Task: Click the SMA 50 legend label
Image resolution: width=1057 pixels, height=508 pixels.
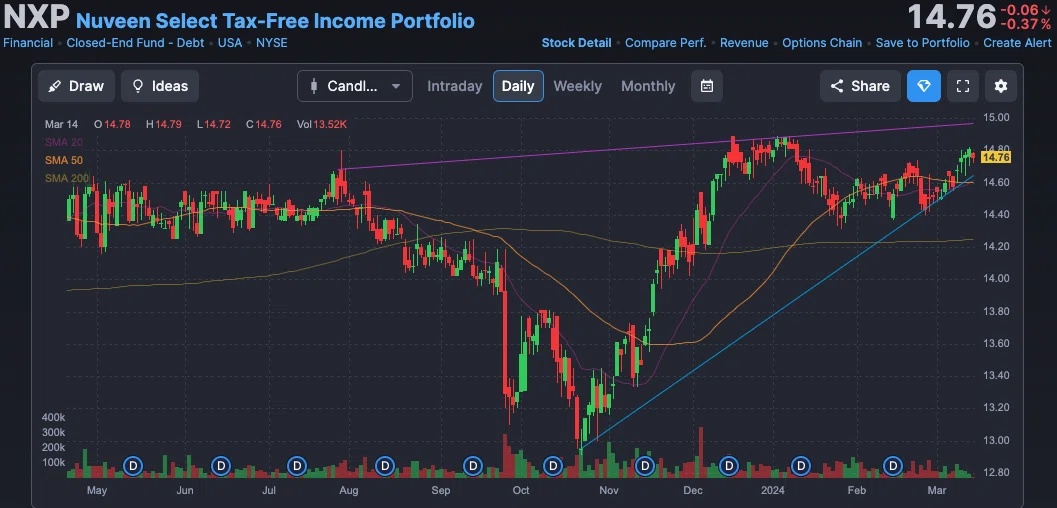Action: pyautogui.click(x=63, y=160)
